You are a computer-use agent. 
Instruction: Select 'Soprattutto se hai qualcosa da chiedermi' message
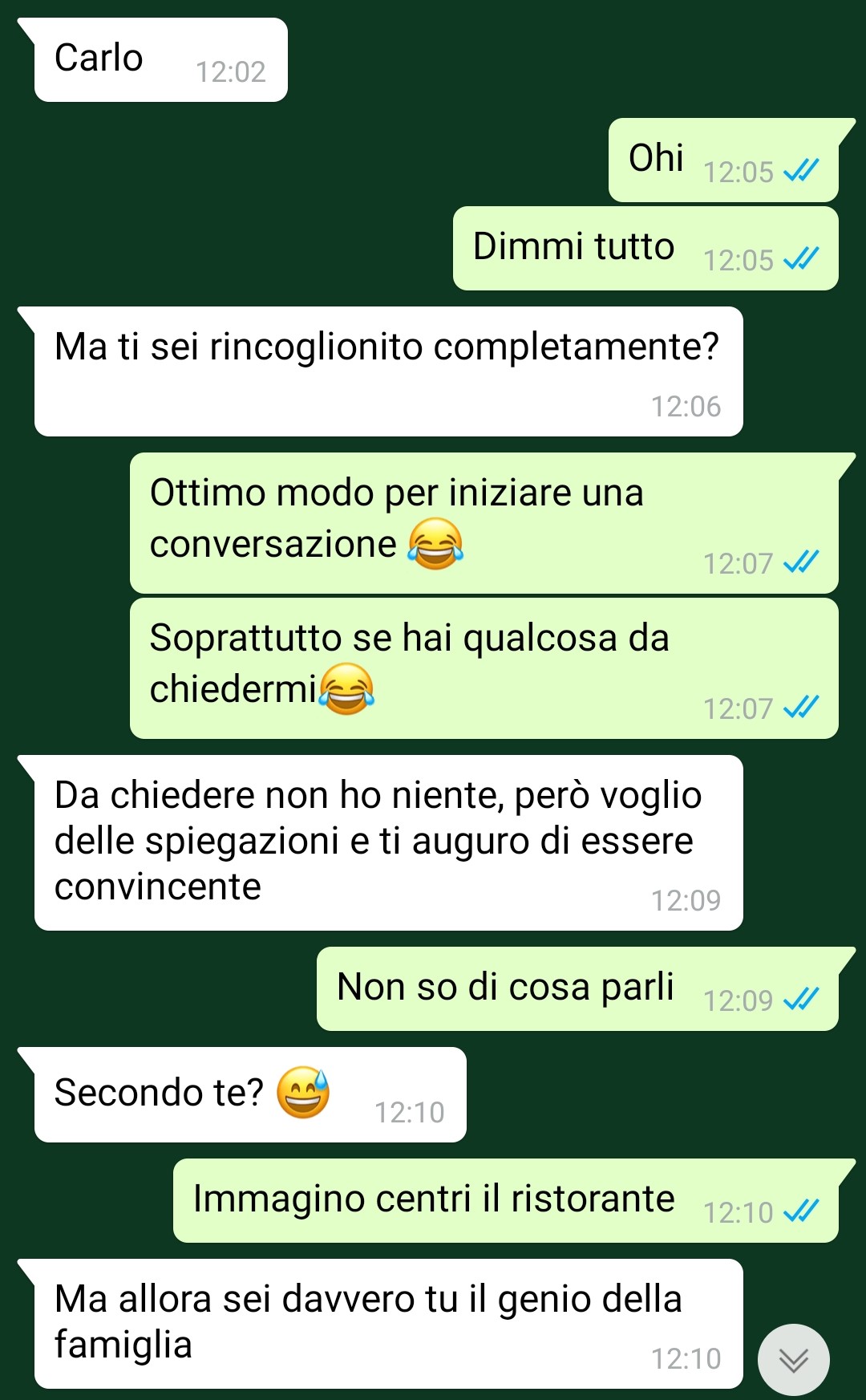pos(484,668)
